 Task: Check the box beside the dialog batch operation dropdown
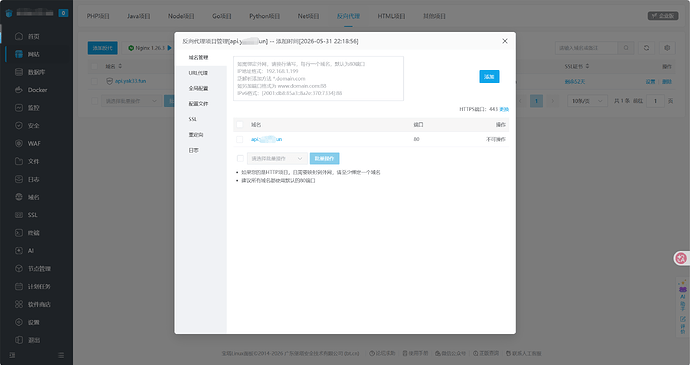click(240, 159)
